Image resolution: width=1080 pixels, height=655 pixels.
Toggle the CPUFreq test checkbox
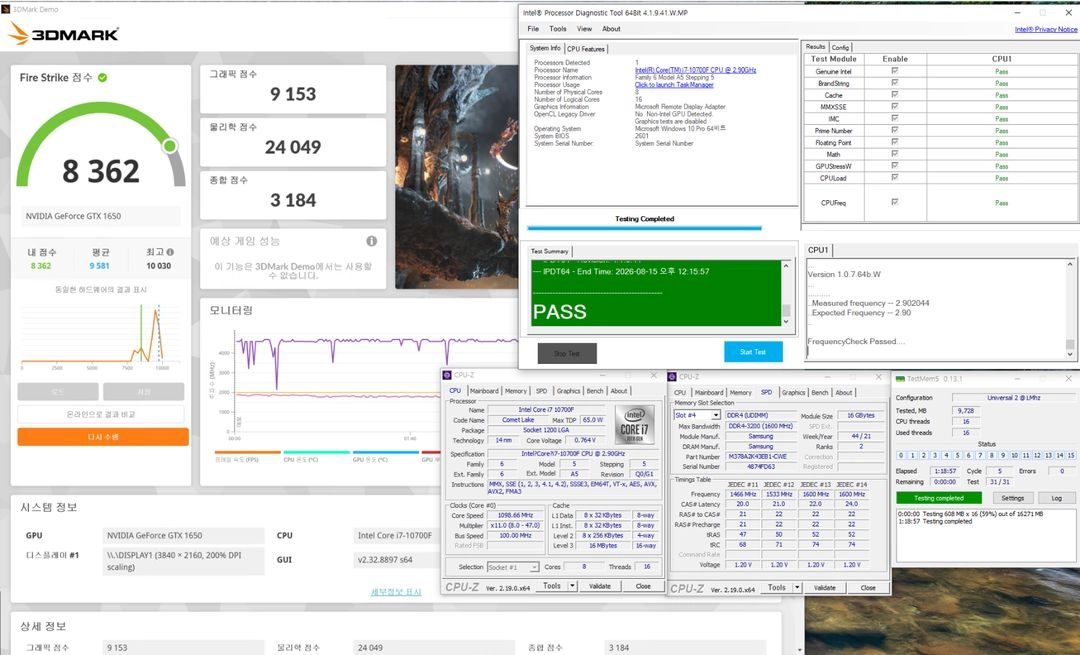point(895,202)
